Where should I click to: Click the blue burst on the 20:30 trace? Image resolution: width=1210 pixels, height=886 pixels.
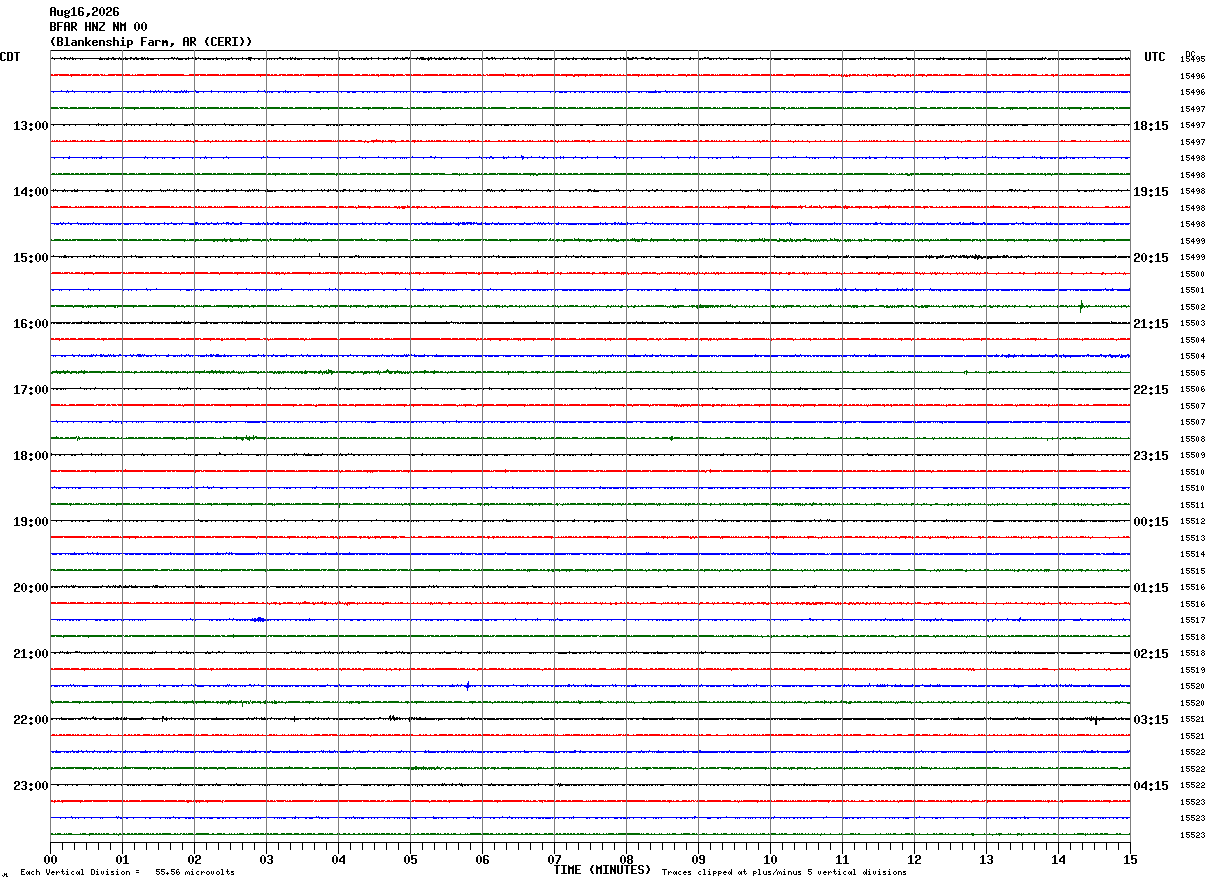coord(259,619)
